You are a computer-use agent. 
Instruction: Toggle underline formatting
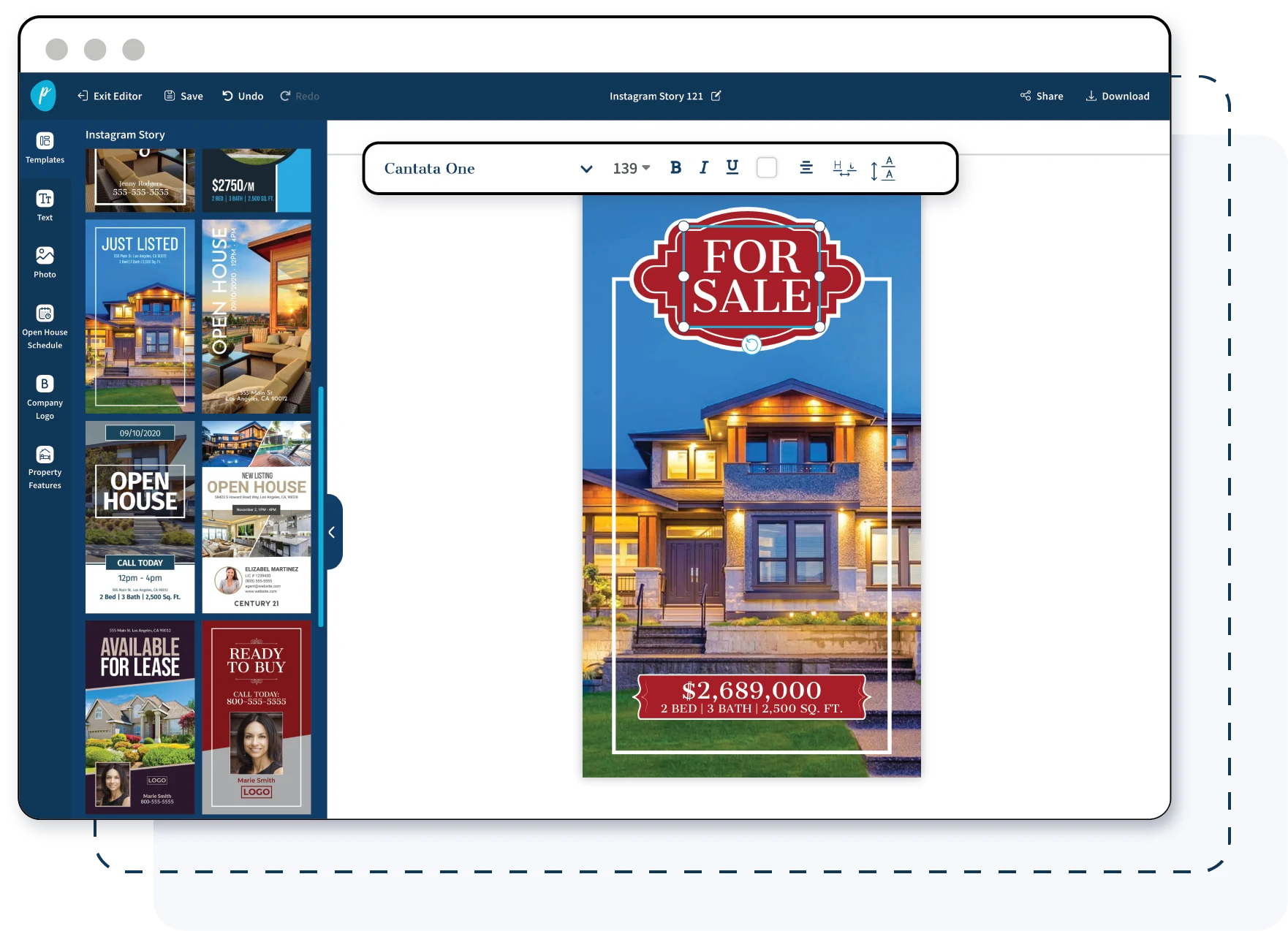click(732, 168)
